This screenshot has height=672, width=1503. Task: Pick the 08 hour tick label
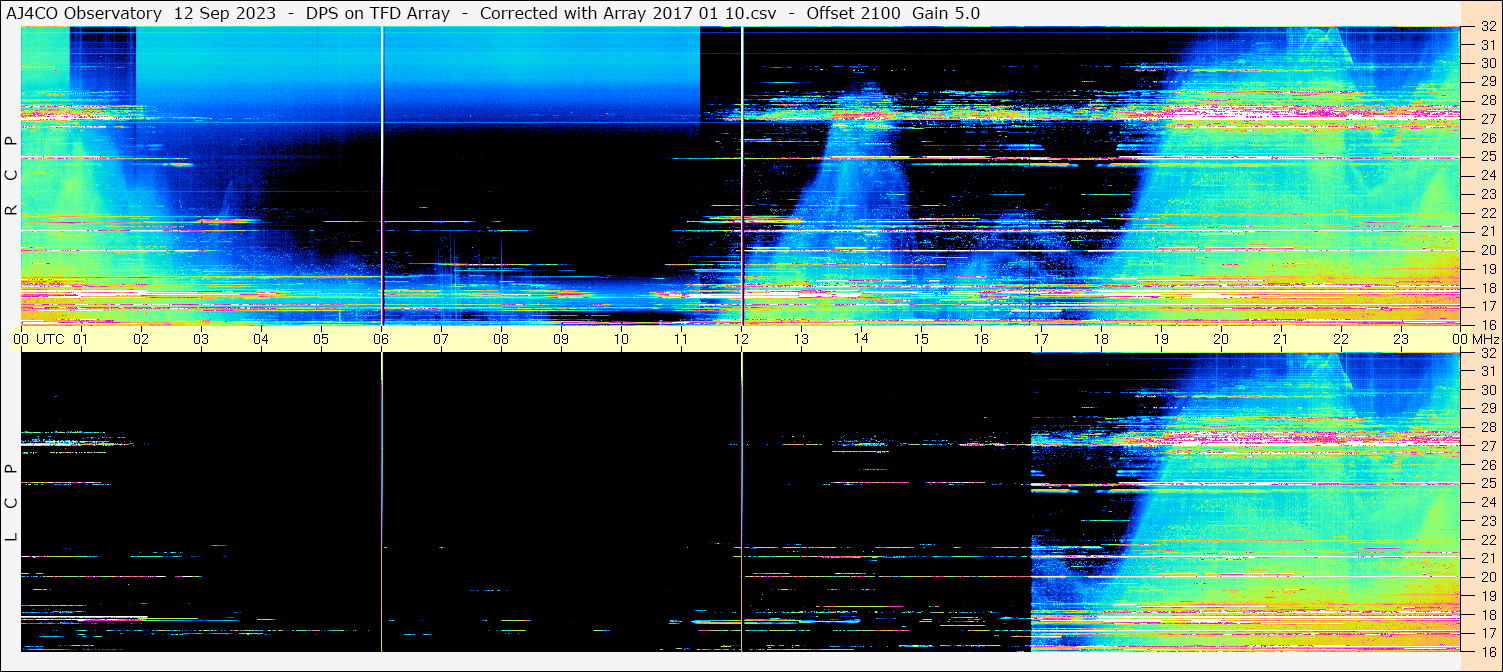click(501, 339)
